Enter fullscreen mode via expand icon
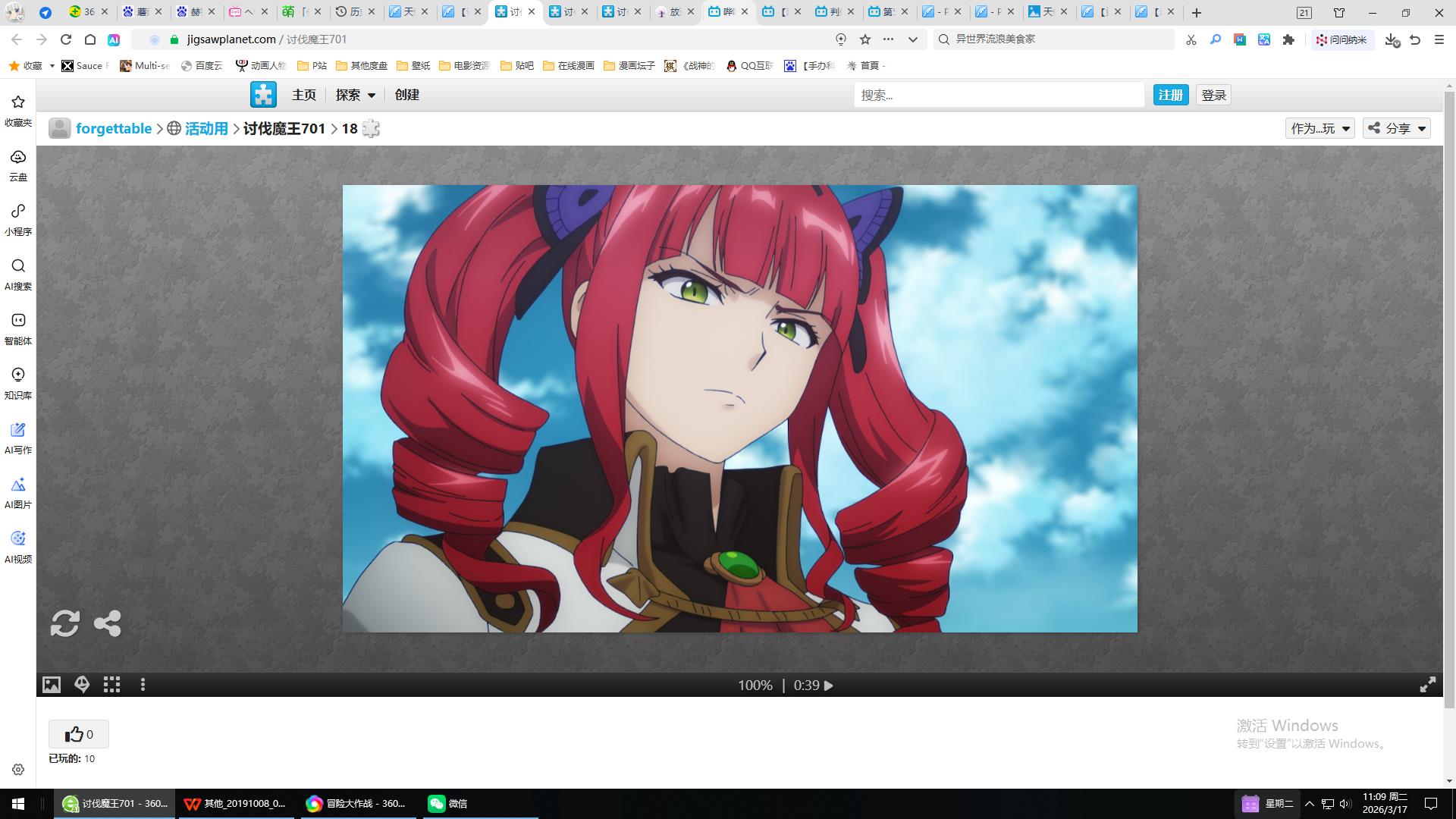This screenshot has height=819, width=1456. (1427, 685)
